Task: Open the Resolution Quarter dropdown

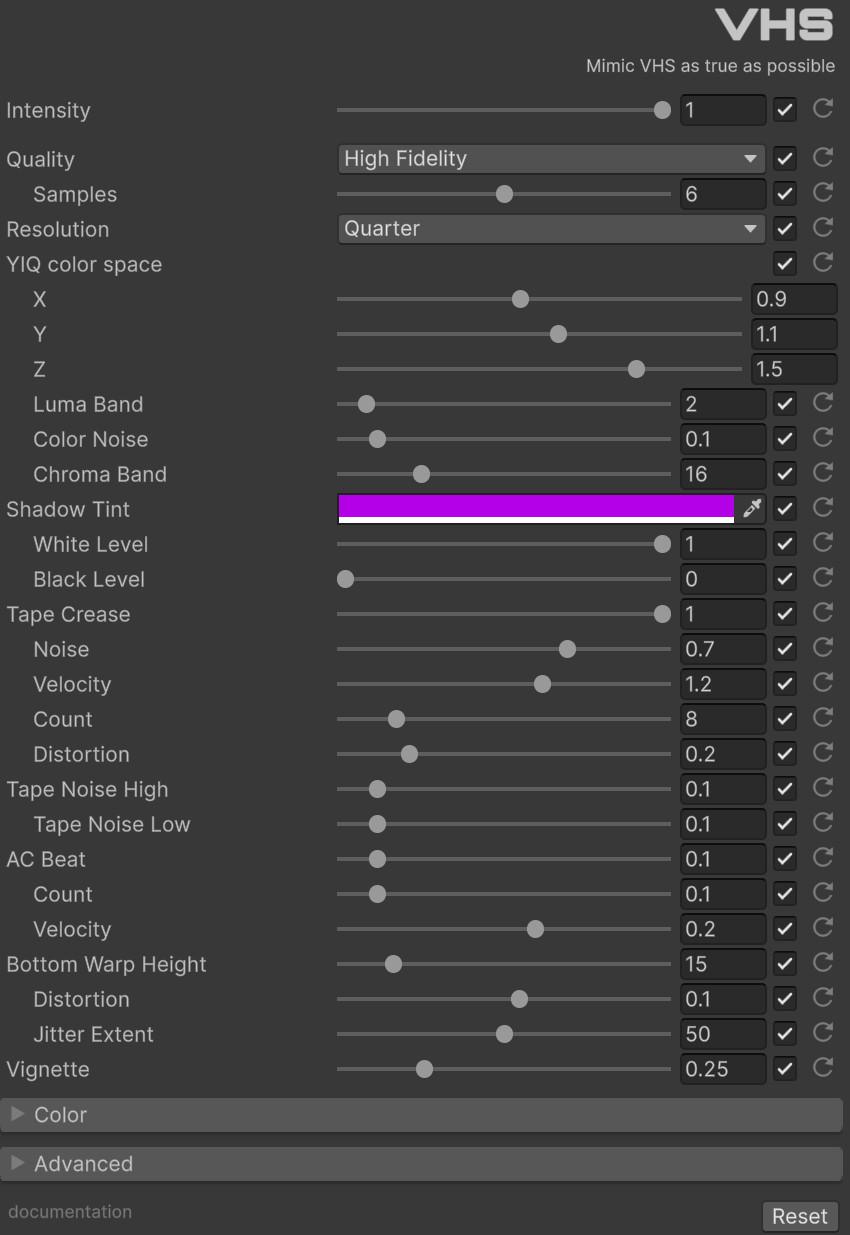Action: coord(551,228)
